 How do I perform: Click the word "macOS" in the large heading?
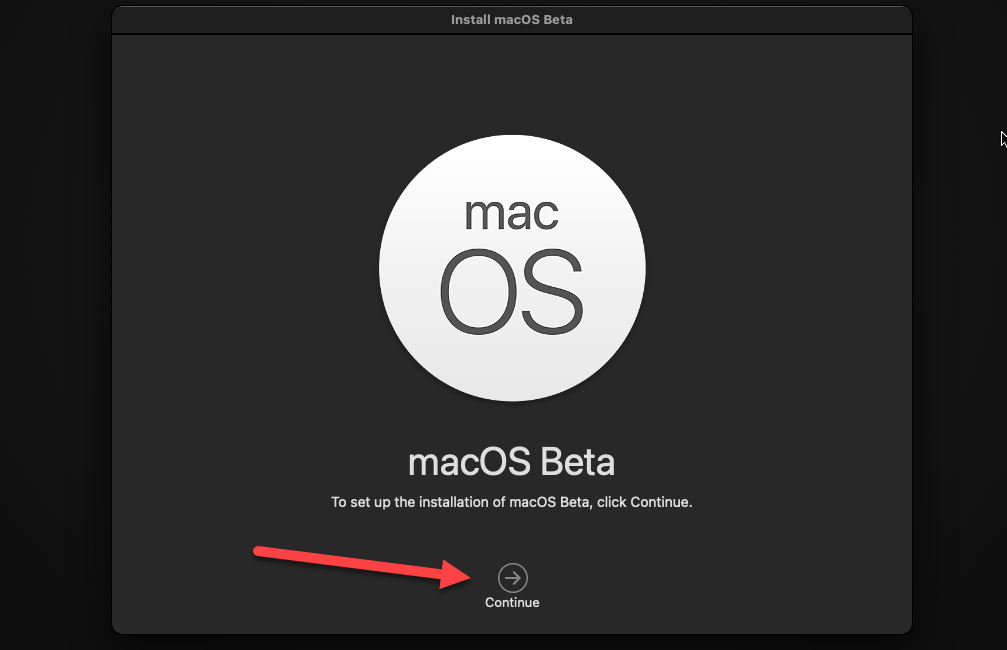(470, 463)
